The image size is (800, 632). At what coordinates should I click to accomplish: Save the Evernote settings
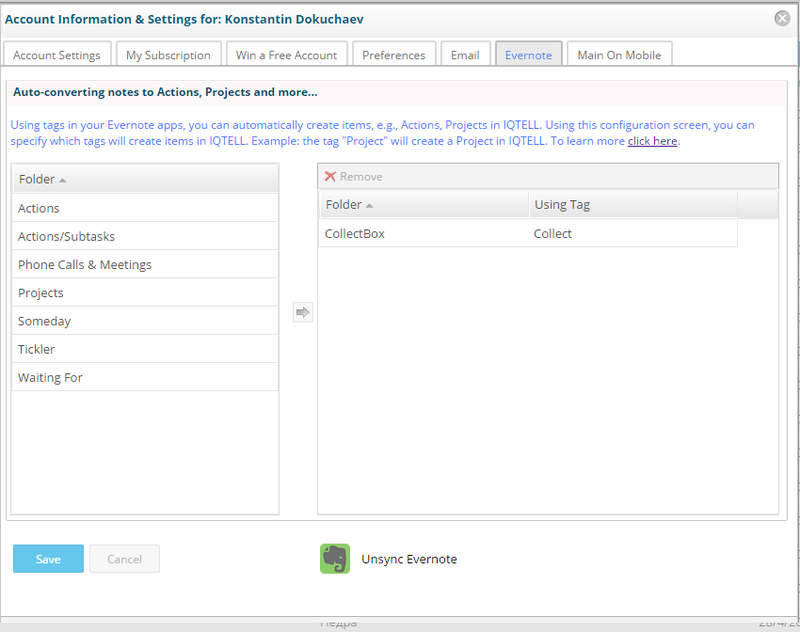click(48, 559)
